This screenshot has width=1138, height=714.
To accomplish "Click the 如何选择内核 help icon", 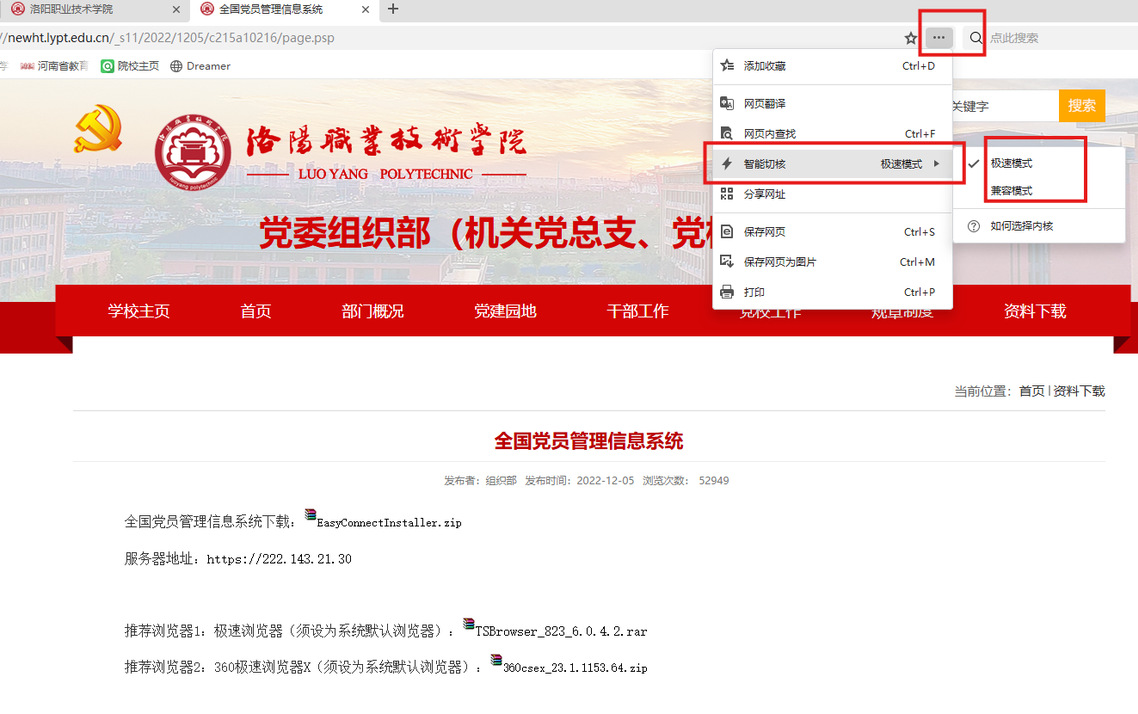I will point(973,226).
